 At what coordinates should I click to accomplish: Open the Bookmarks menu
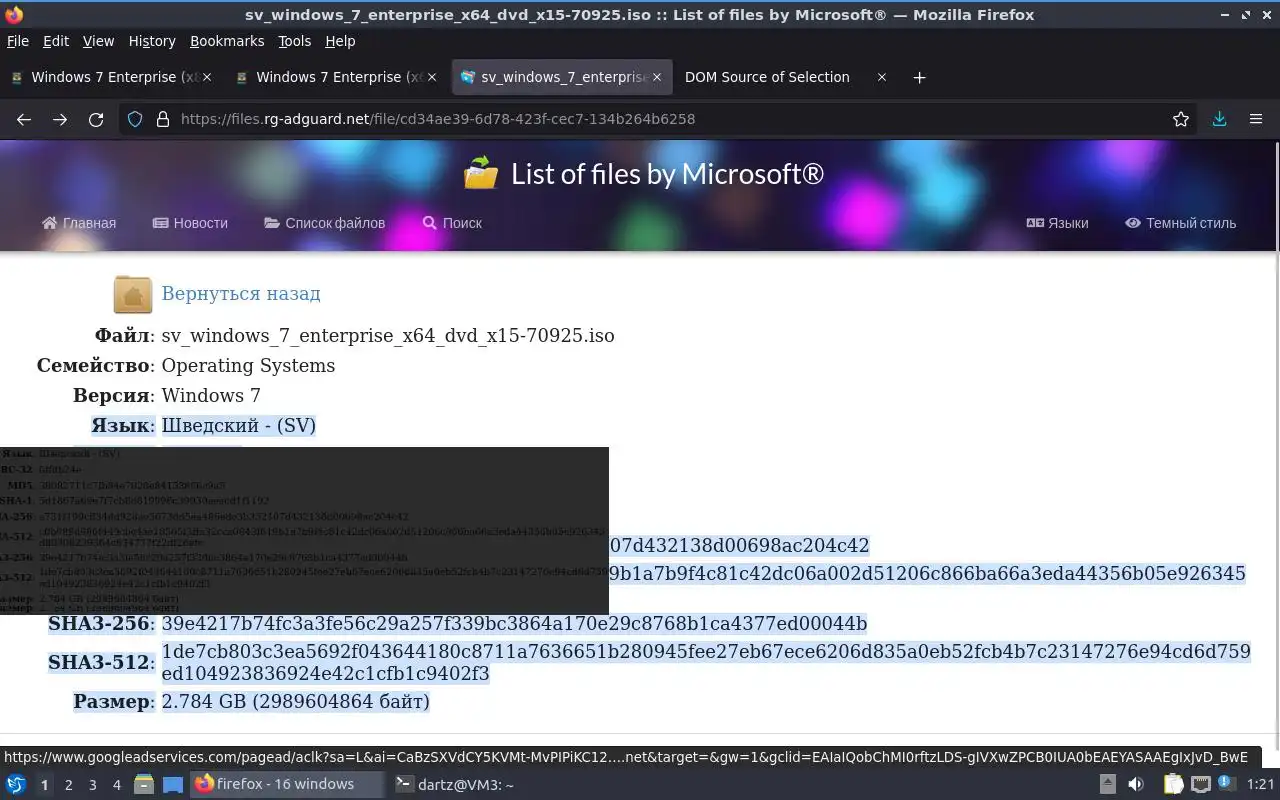[227, 41]
